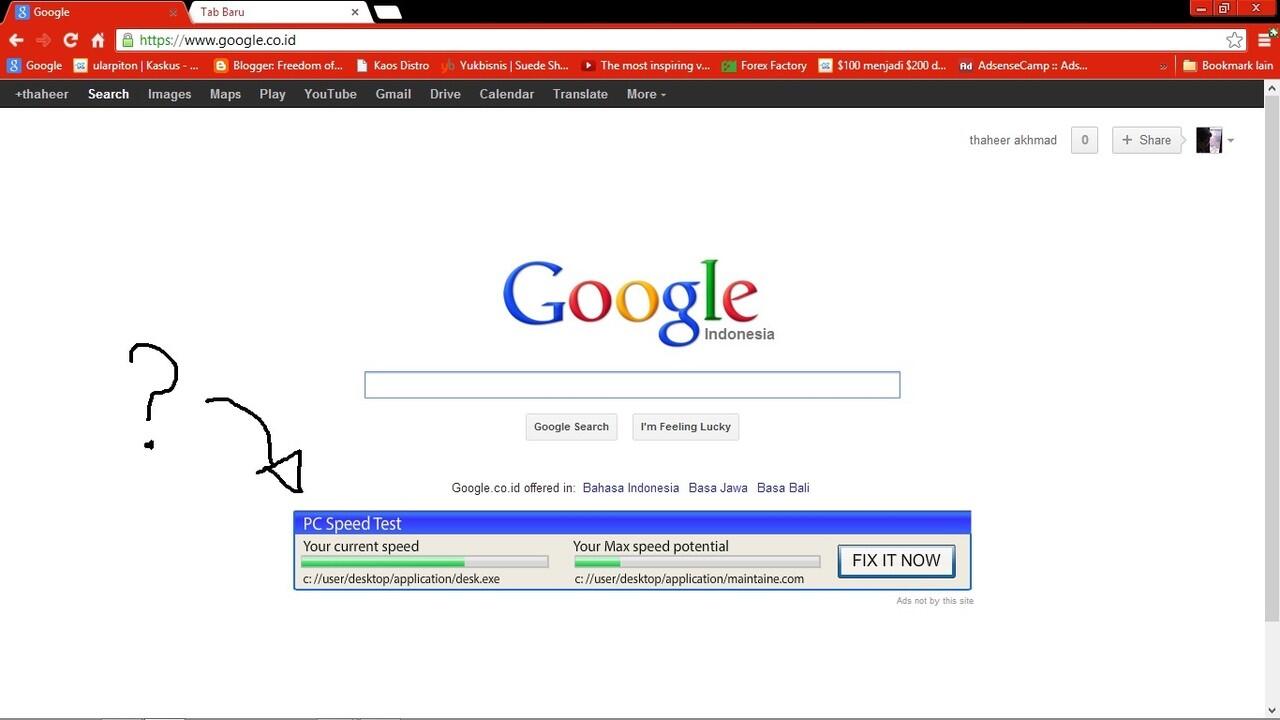Screen dimensions: 1280x720
Task: Open the Chrome menu icon
Action: click(x=1265, y=40)
